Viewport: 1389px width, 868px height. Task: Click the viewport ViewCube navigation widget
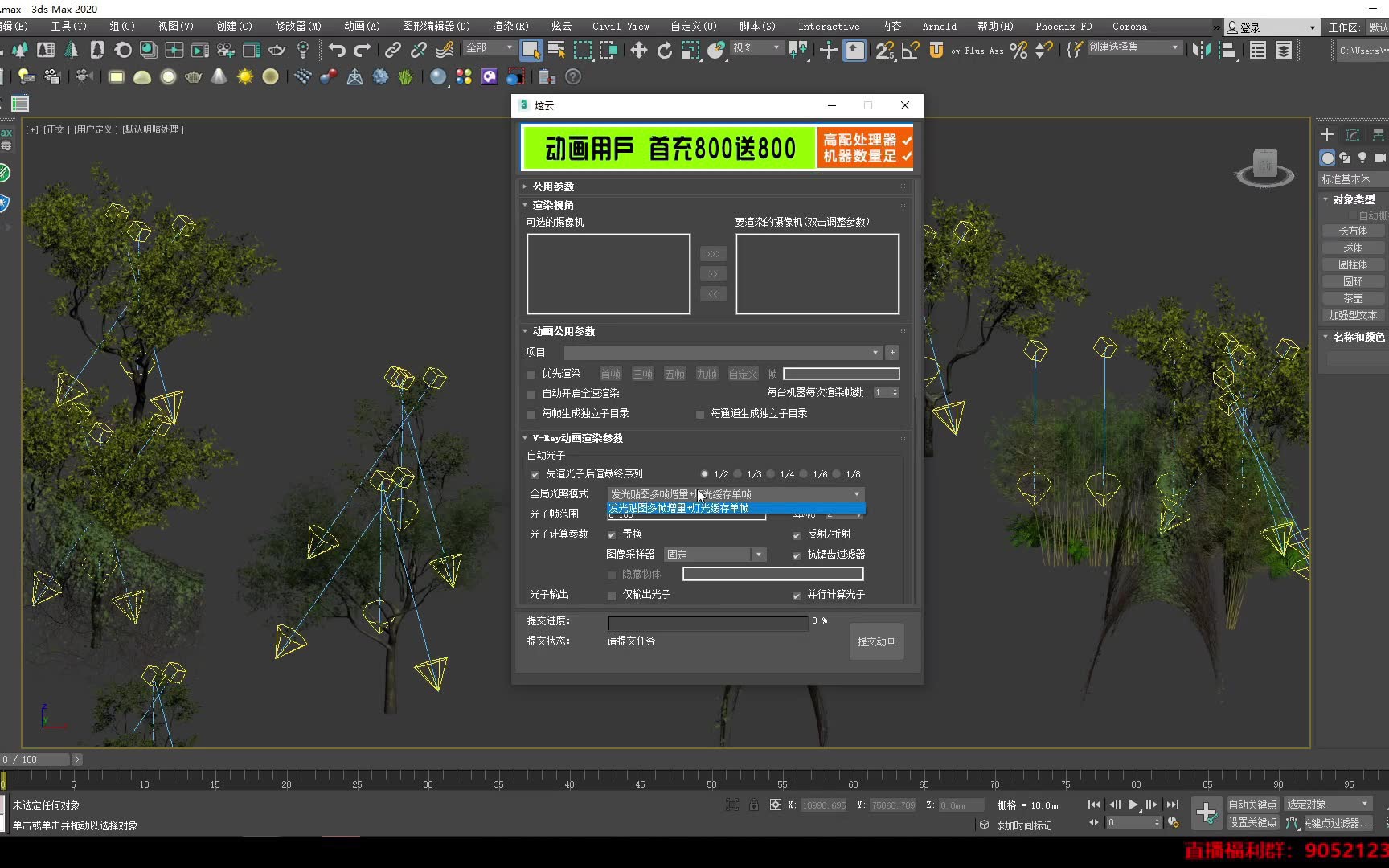click(x=1264, y=167)
